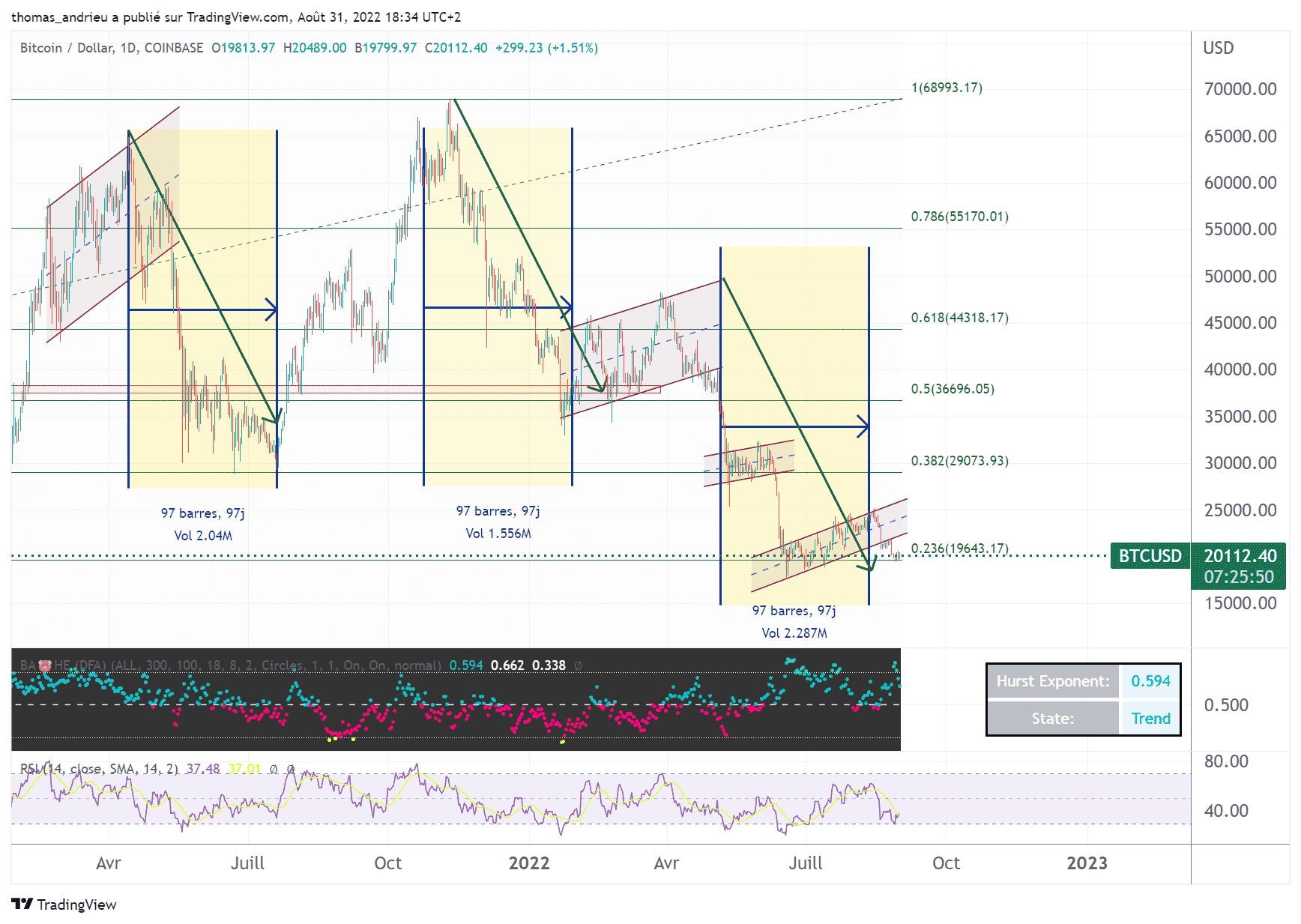This screenshot has height=924, width=1301.
Task: Click the RSI value 37.48
Action: point(203,769)
